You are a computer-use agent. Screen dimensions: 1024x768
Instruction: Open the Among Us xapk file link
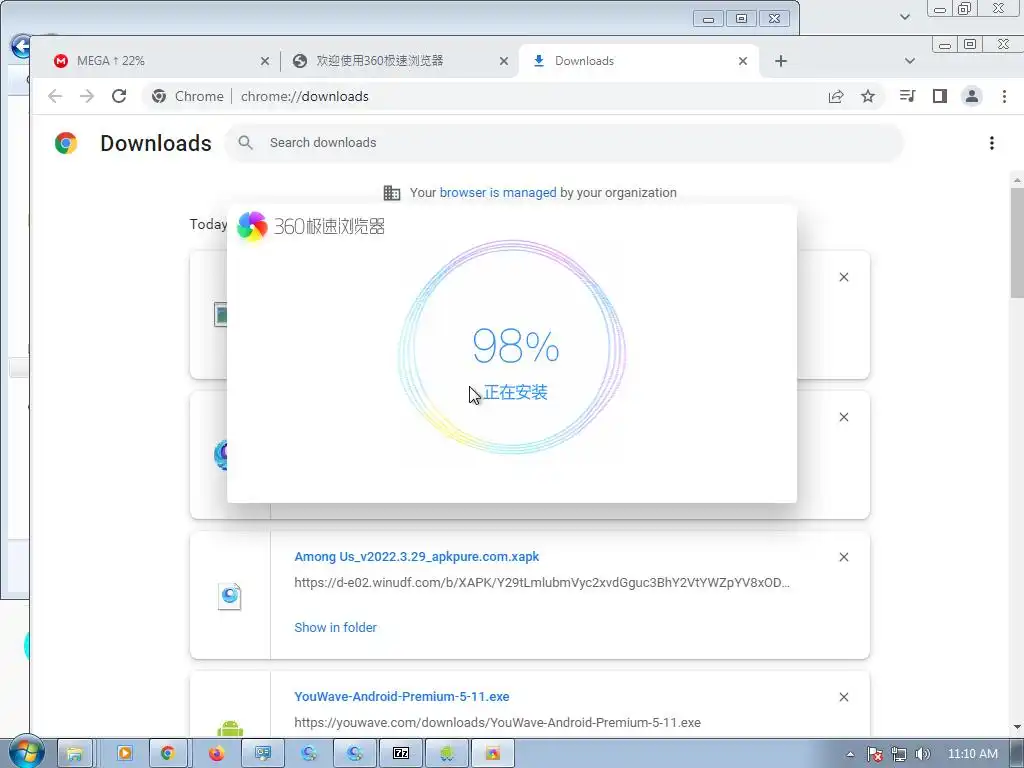(417, 556)
